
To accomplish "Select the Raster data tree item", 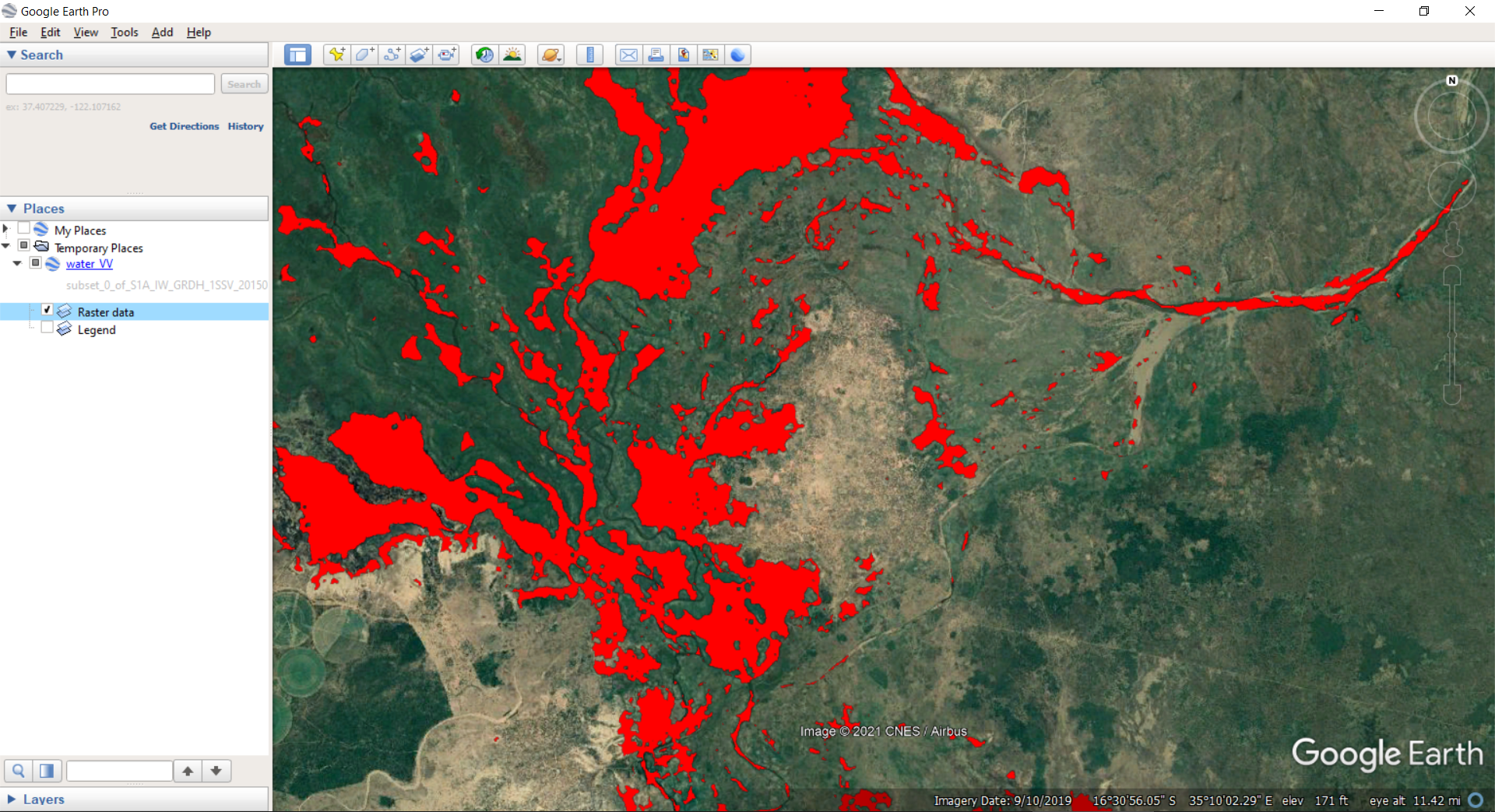I will pyautogui.click(x=106, y=312).
